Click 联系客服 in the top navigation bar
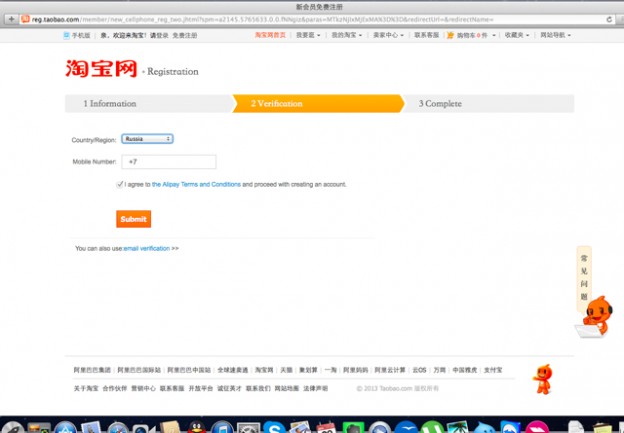624x433 pixels. [427, 35]
